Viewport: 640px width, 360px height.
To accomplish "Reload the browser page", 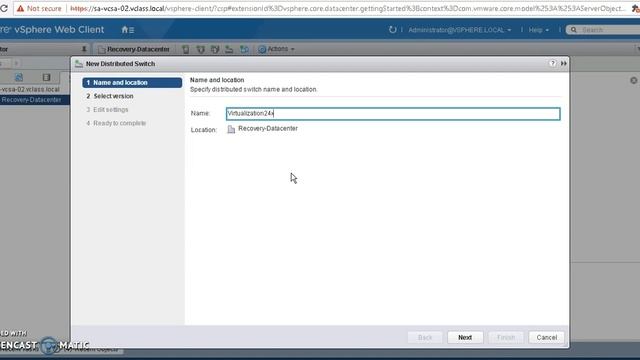I will [x=4, y=8].
